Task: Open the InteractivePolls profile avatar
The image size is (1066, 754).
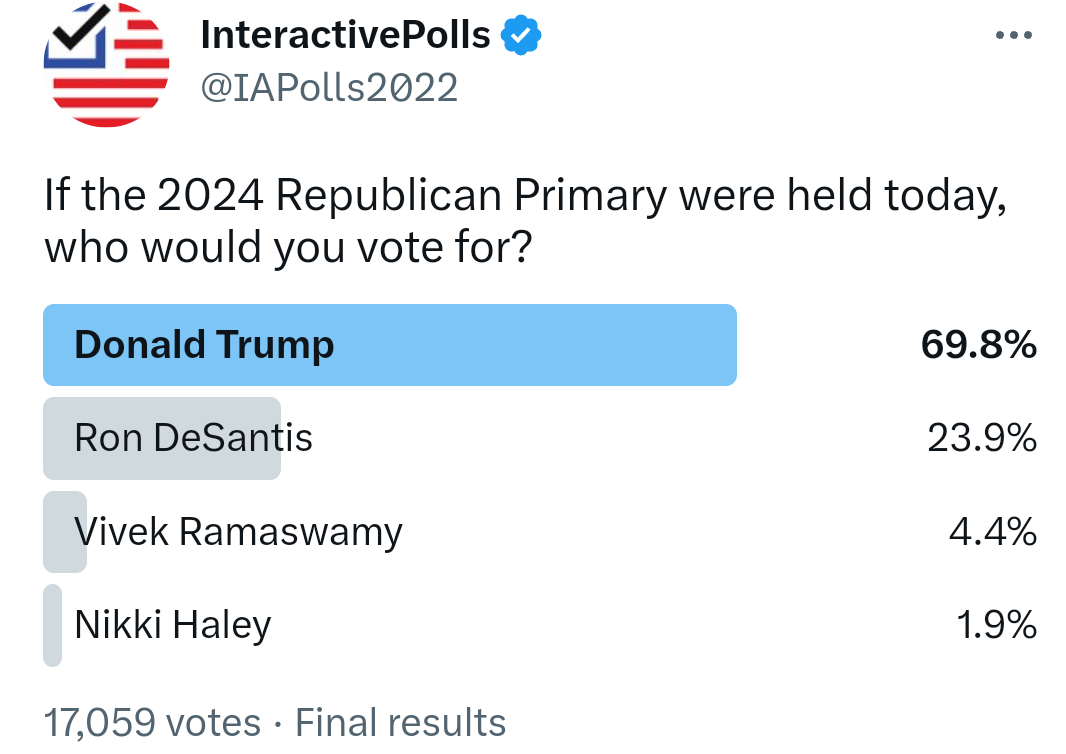Action: (x=107, y=65)
